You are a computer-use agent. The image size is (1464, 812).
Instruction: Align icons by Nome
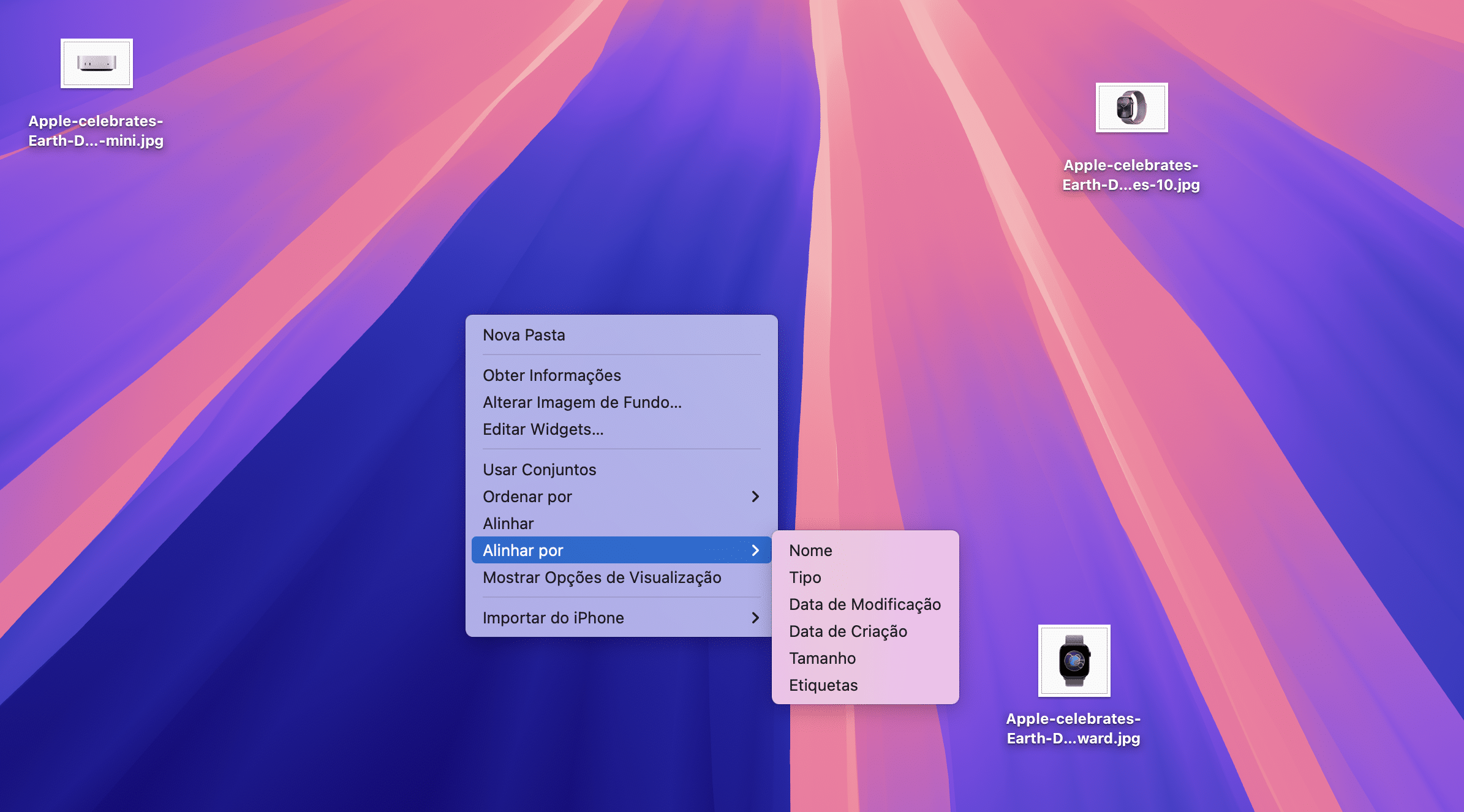(x=865, y=551)
